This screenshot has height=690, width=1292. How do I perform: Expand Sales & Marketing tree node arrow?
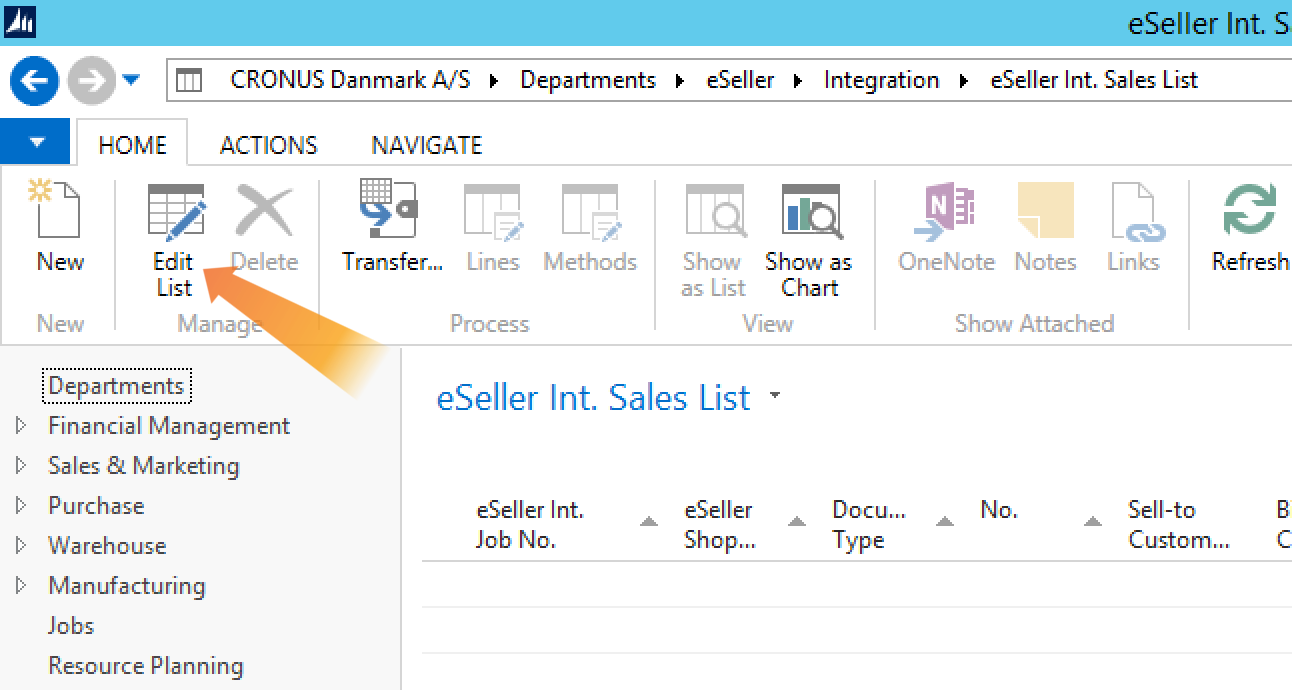pos(21,466)
